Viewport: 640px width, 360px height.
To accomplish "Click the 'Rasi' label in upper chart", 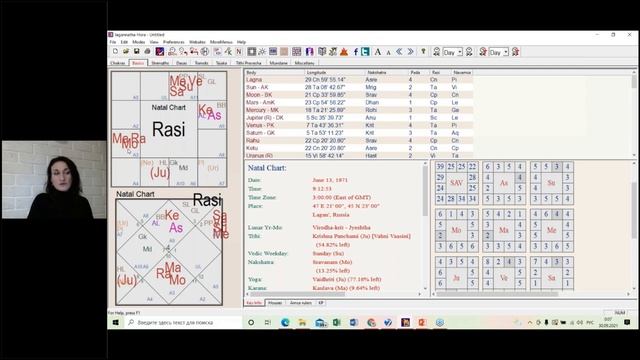I will (169, 130).
